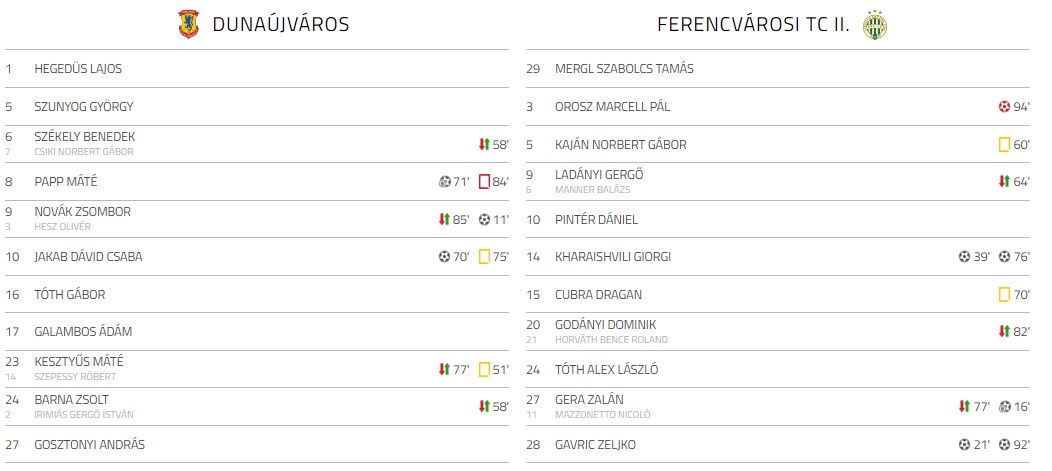Click the Dunaújváros team crest logo
This screenshot has width=1052, height=471.
point(189,24)
